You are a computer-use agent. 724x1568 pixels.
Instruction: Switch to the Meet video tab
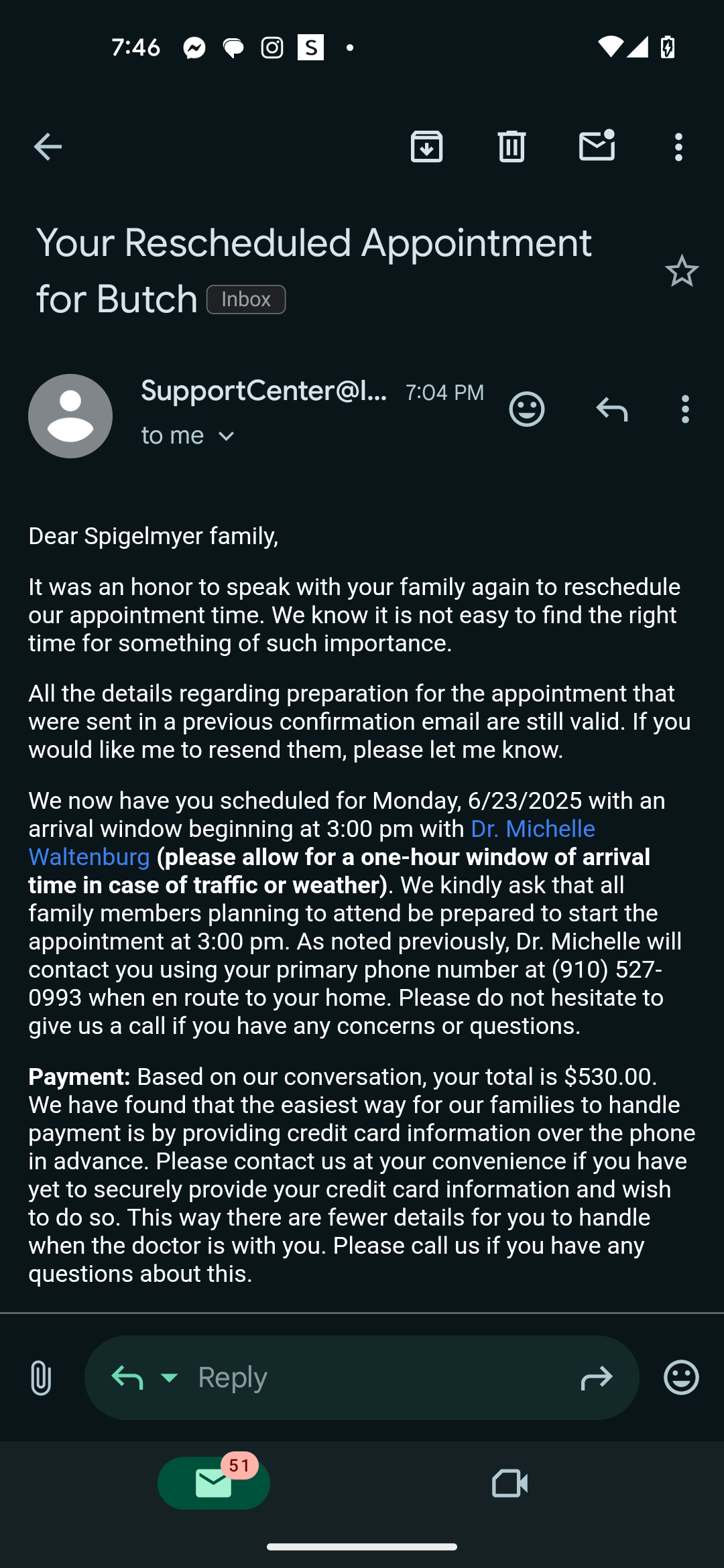coord(509,1483)
